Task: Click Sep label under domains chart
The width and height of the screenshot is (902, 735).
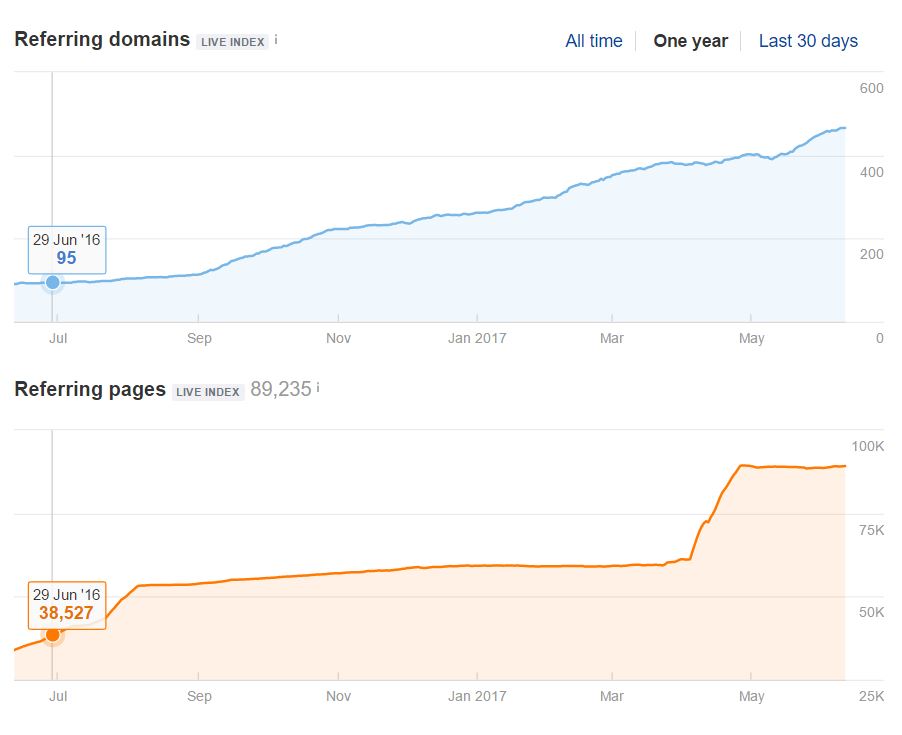Action: tap(199, 338)
